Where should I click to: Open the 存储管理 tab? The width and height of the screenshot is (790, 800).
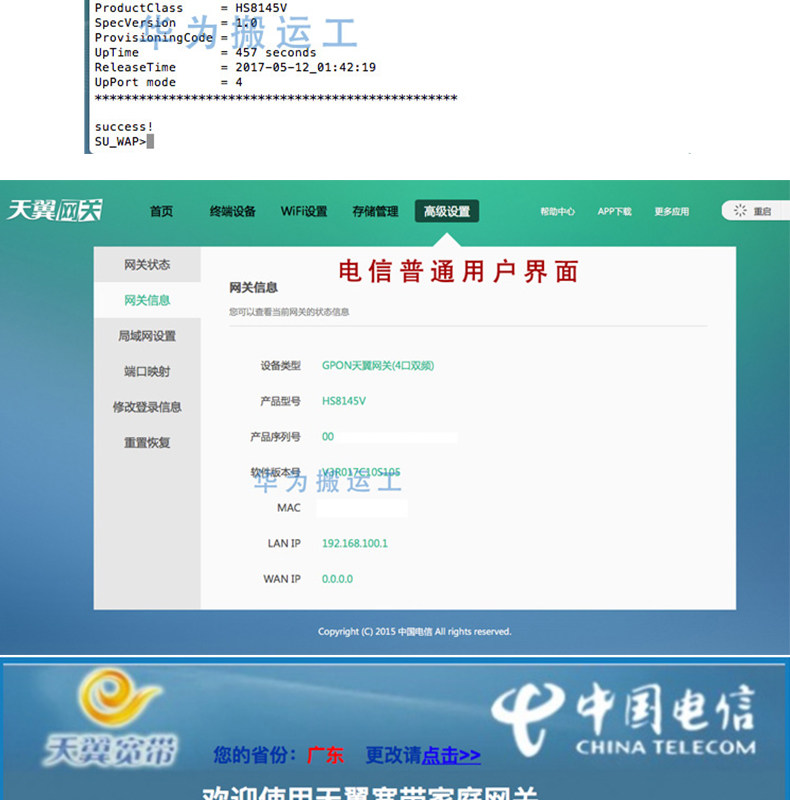pyautogui.click(x=375, y=211)
